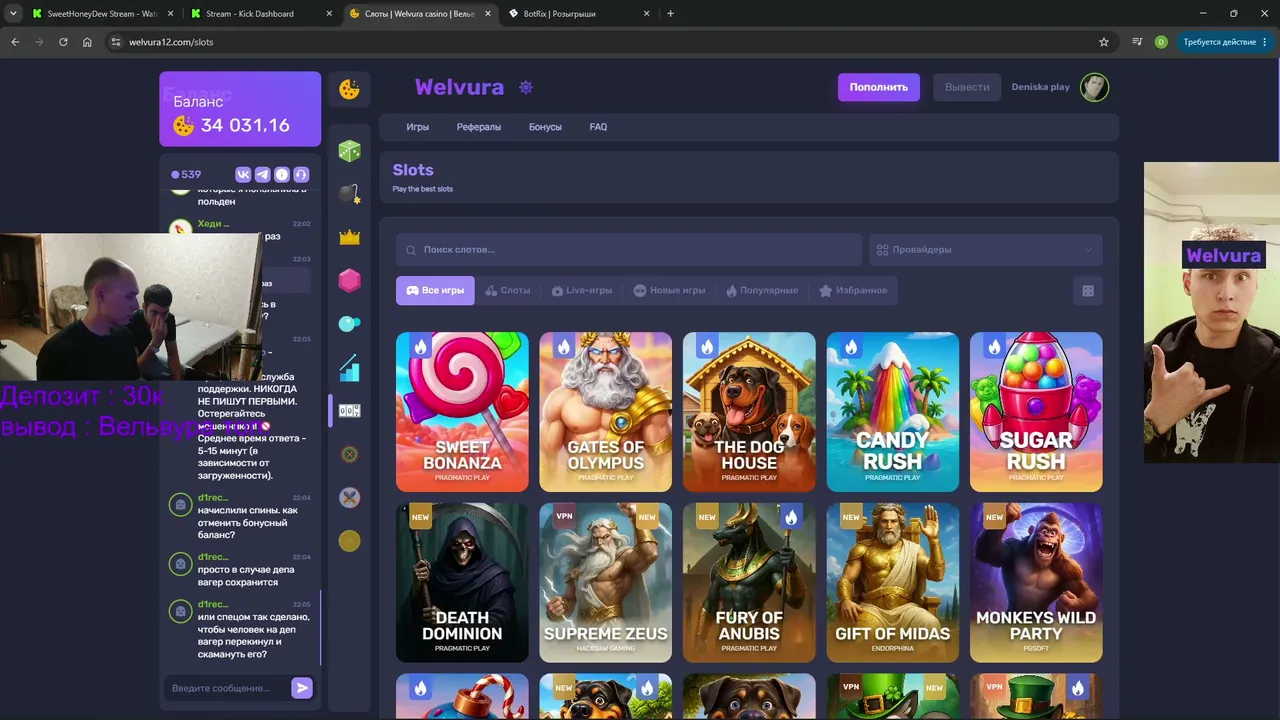The image size is (1280, 720).
Task: Open the Gates of Olympus slot
Action: click(605, 412)
